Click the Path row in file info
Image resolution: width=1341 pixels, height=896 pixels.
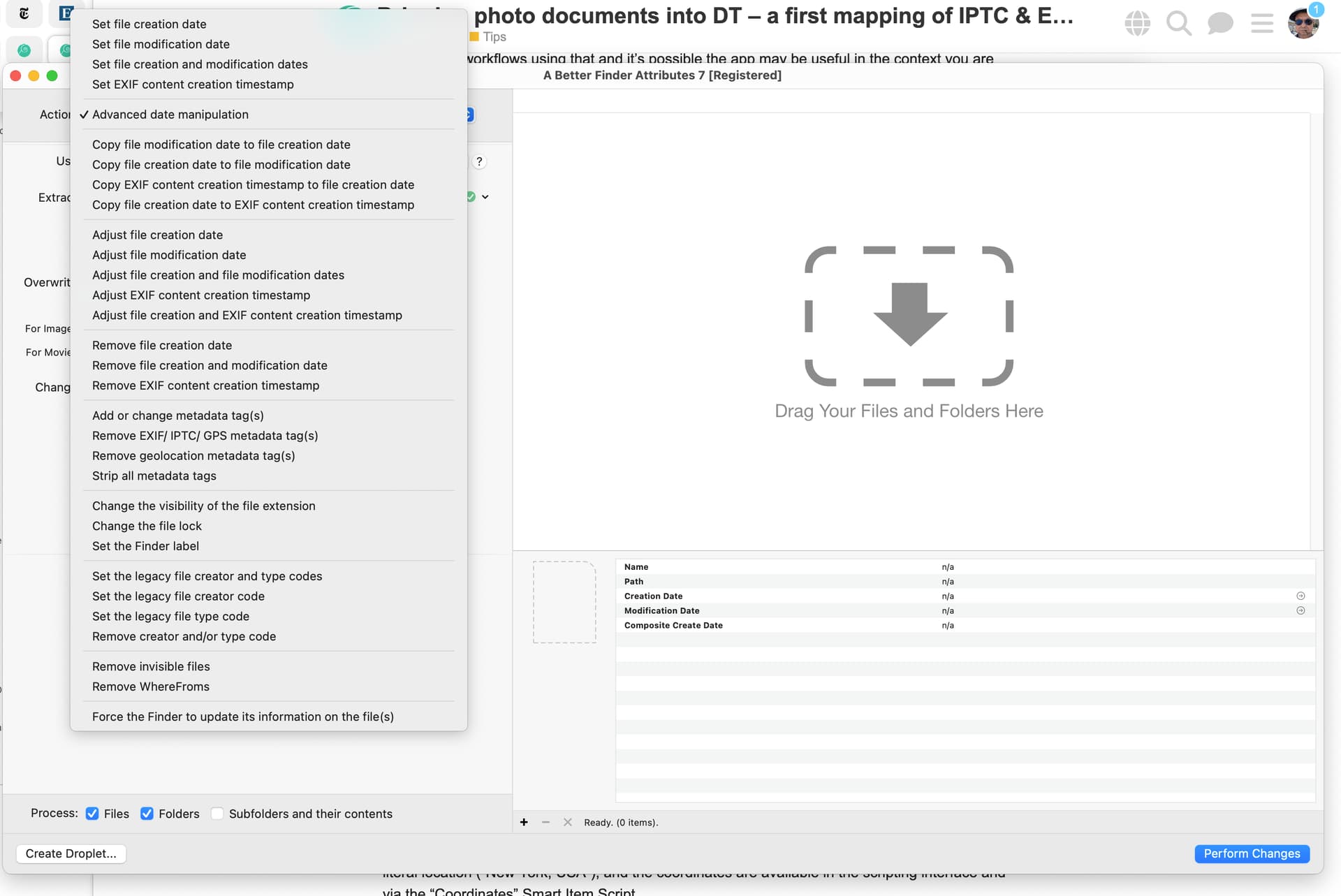tap(965, 581)
